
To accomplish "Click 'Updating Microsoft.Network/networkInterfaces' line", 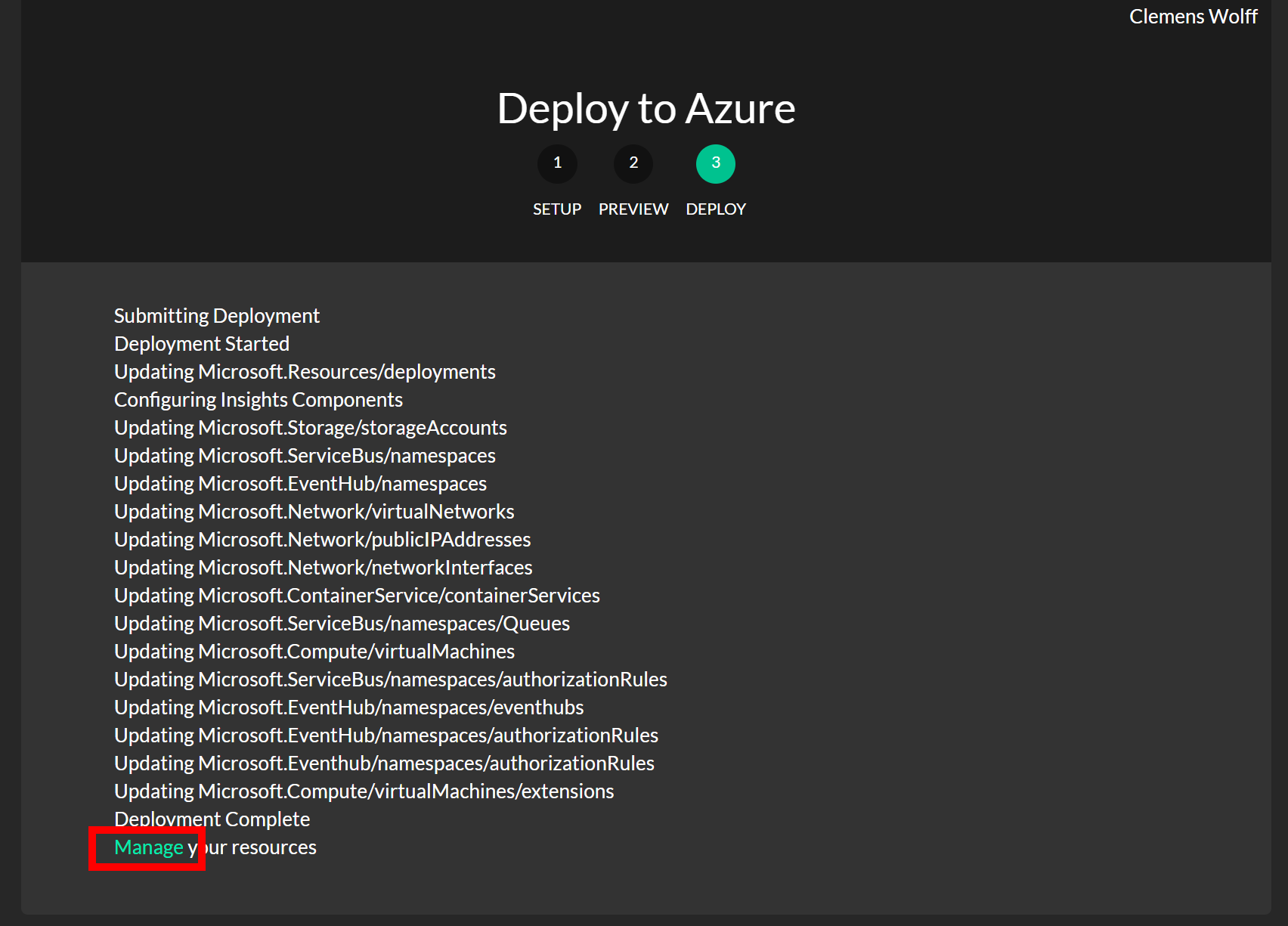I will coord(324,568).
